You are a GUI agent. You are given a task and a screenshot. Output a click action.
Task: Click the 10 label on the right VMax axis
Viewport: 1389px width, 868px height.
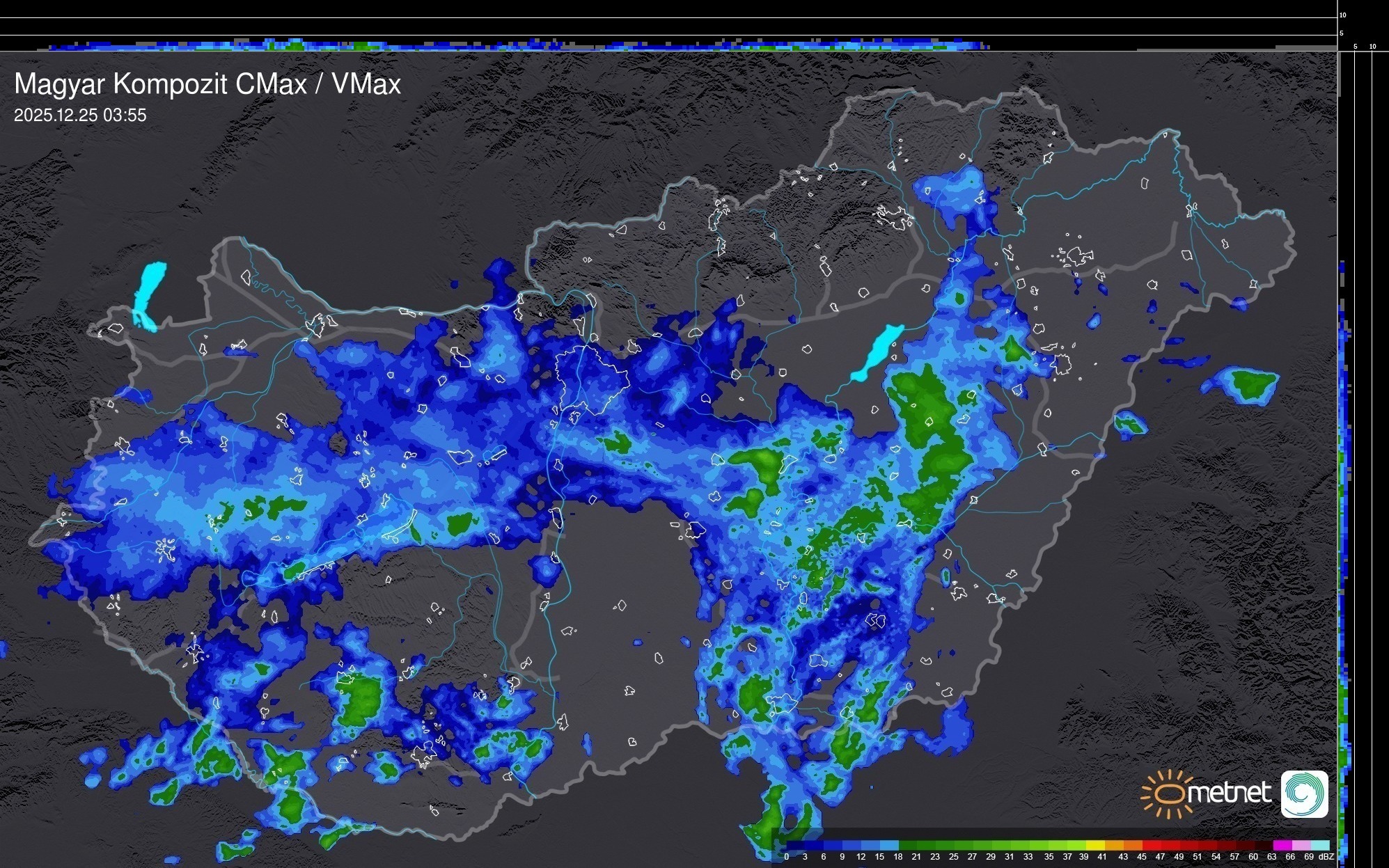pyautogui.click(x=1373, y=47)
